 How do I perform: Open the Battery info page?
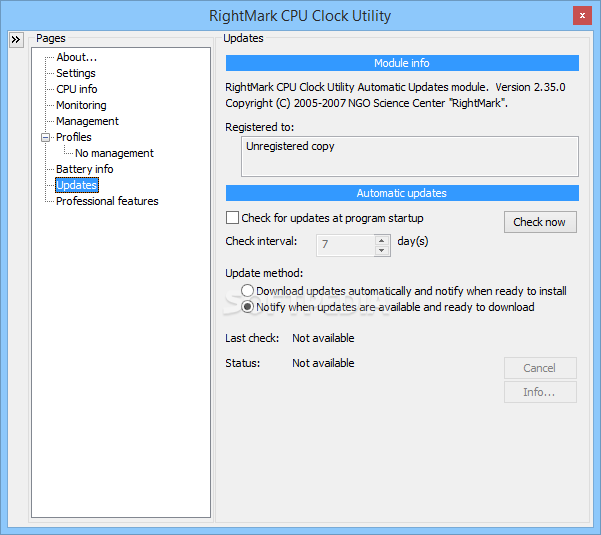coord(84,169)
